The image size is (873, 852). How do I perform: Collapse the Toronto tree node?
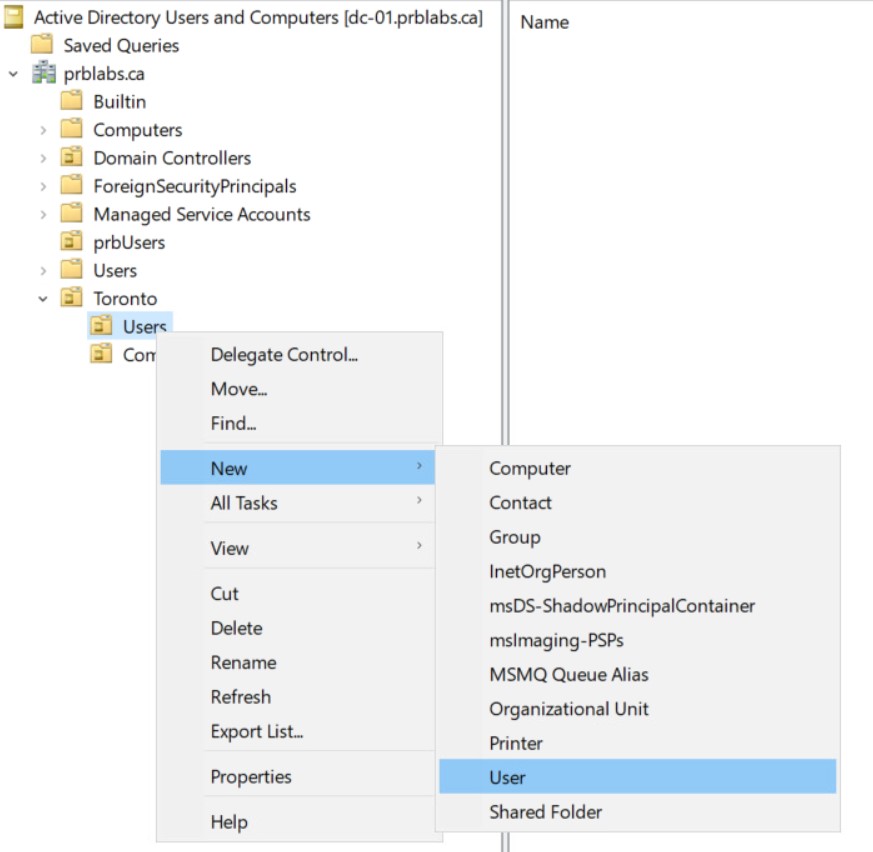[43, 298]
